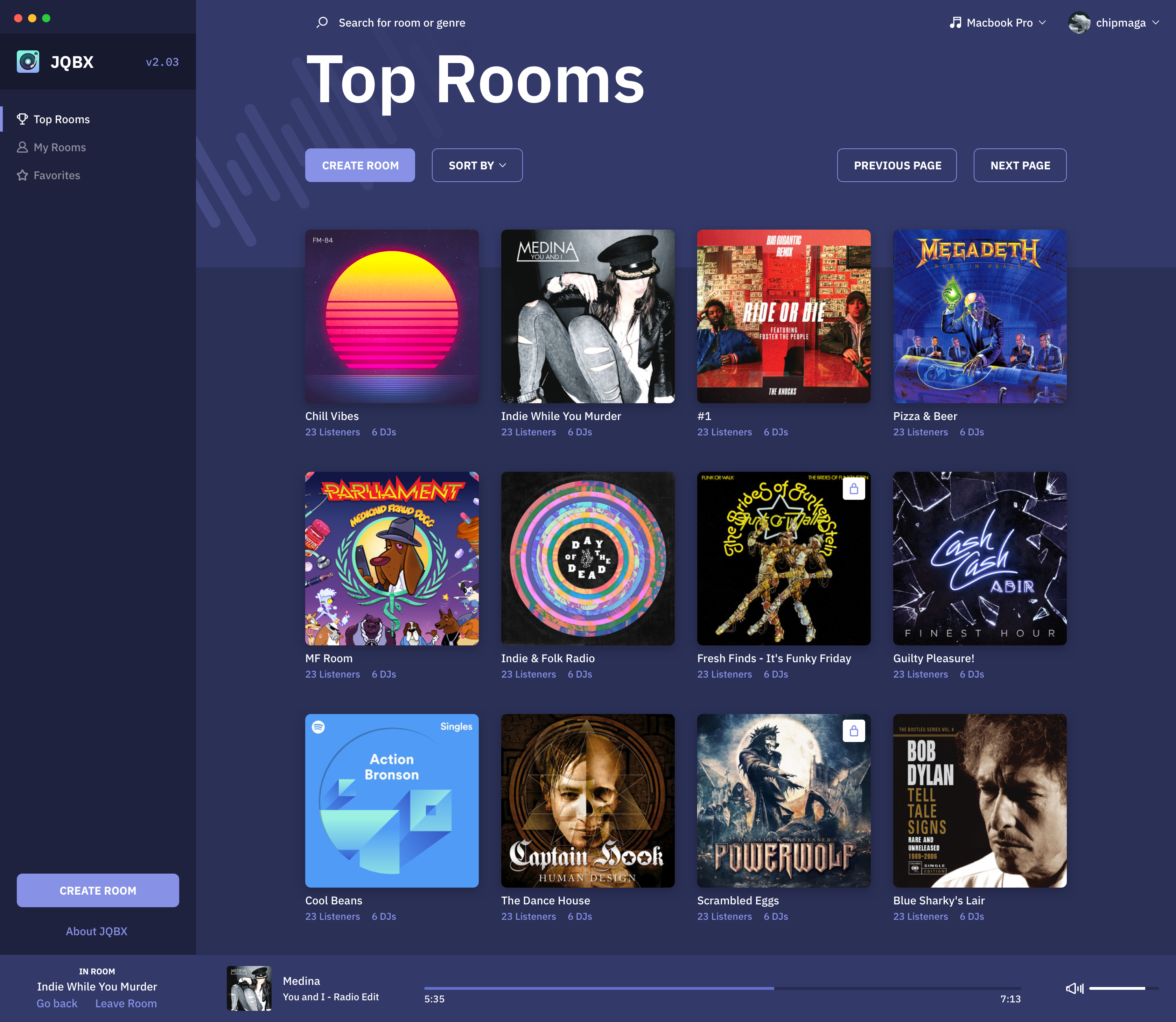Click lock icon on Scrambled Eggs room

coord(854,730)
